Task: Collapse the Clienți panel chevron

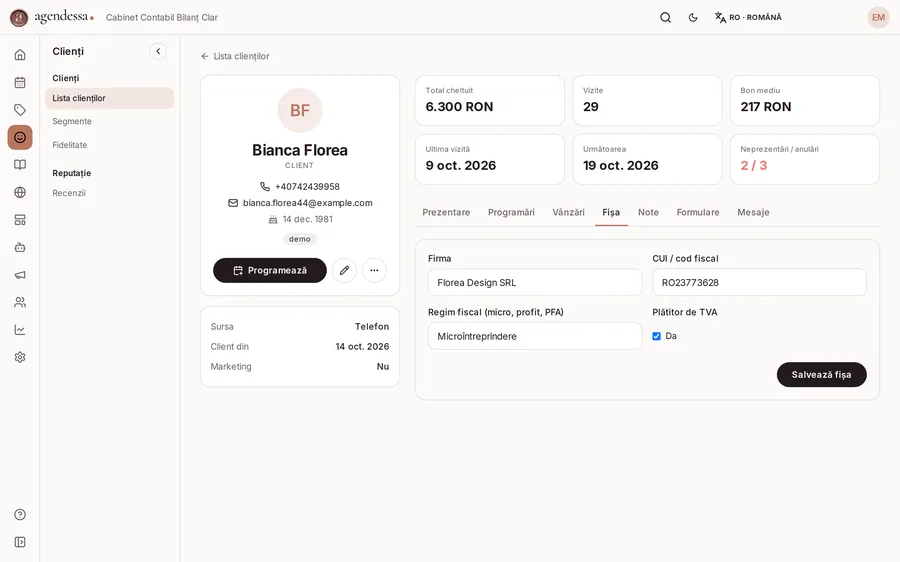Action: 158,51
